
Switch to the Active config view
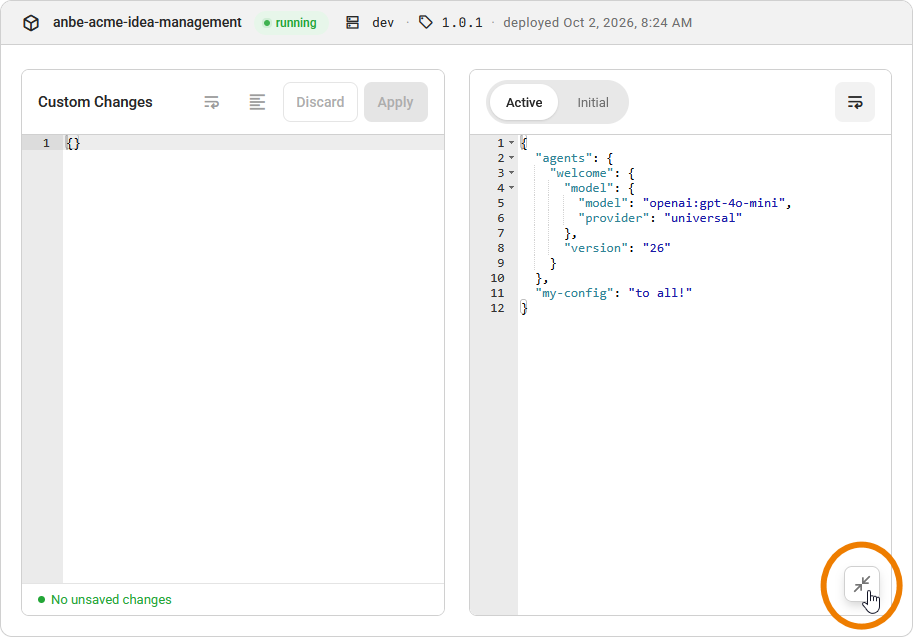[x=523, y=102]
